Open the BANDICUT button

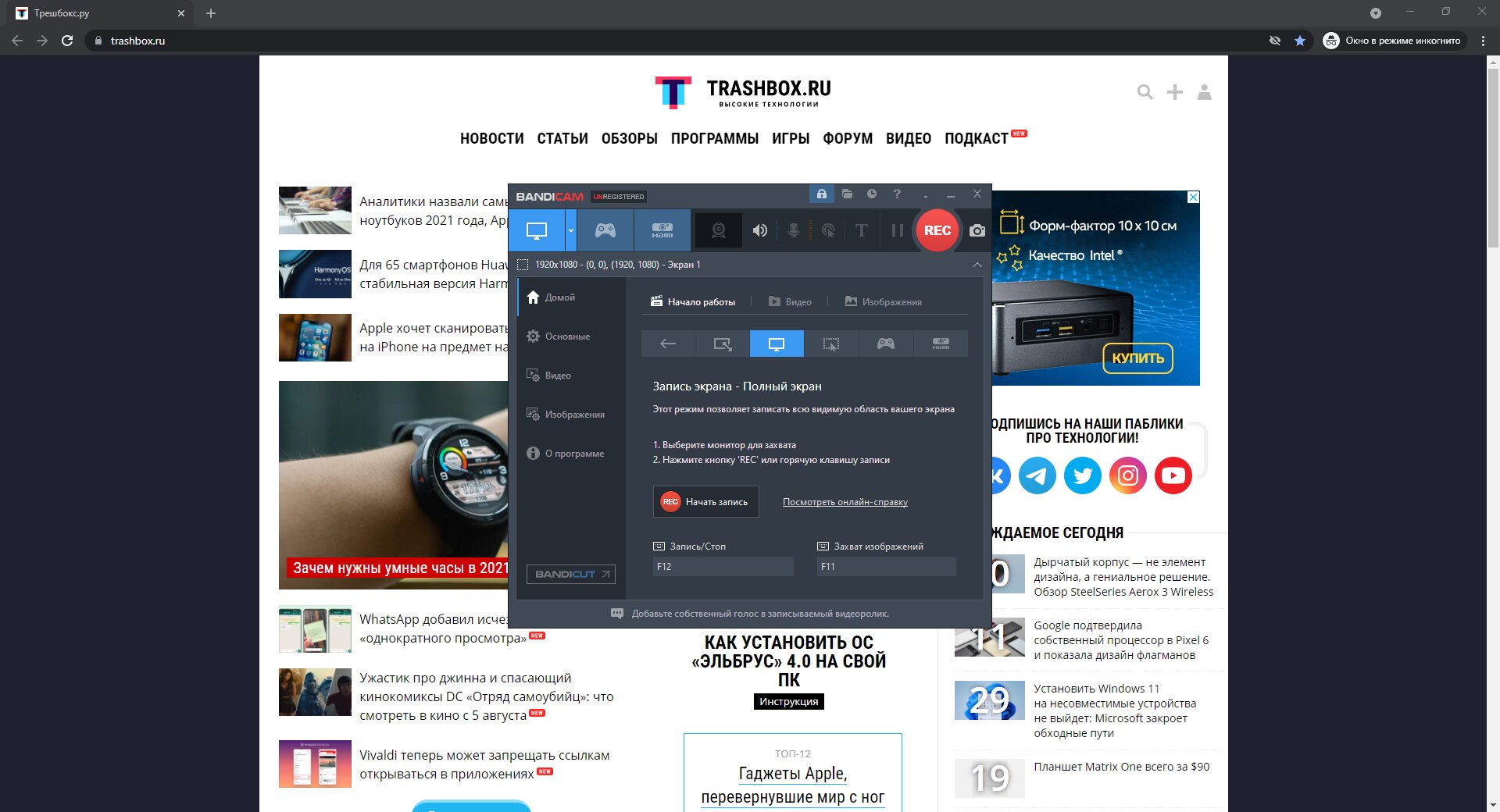tap(571, 575)
